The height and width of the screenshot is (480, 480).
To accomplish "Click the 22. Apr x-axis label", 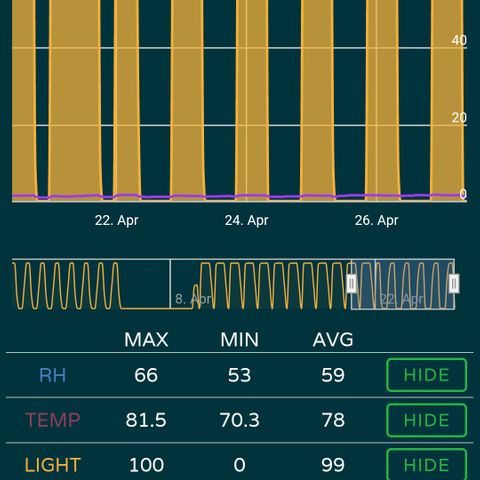I will [116, 220].
